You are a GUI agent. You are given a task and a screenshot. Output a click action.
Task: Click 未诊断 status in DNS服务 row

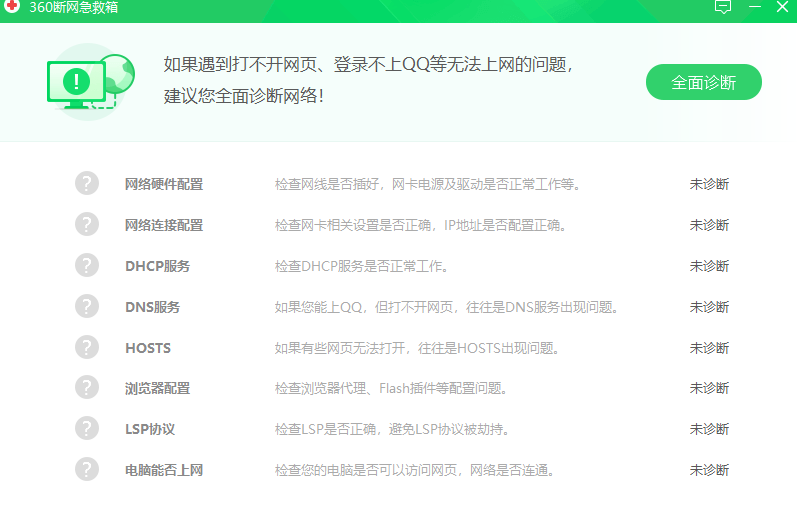coord(709,307)
